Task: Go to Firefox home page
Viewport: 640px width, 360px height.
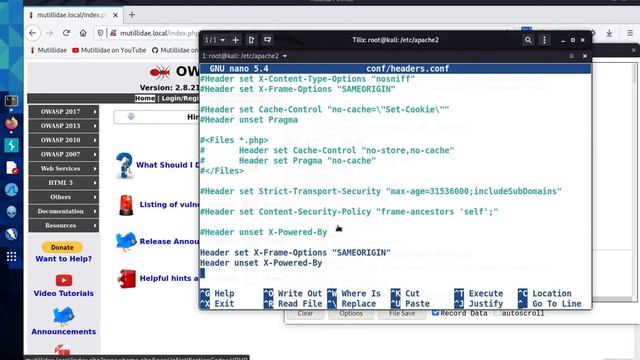Action: [83, 33]
